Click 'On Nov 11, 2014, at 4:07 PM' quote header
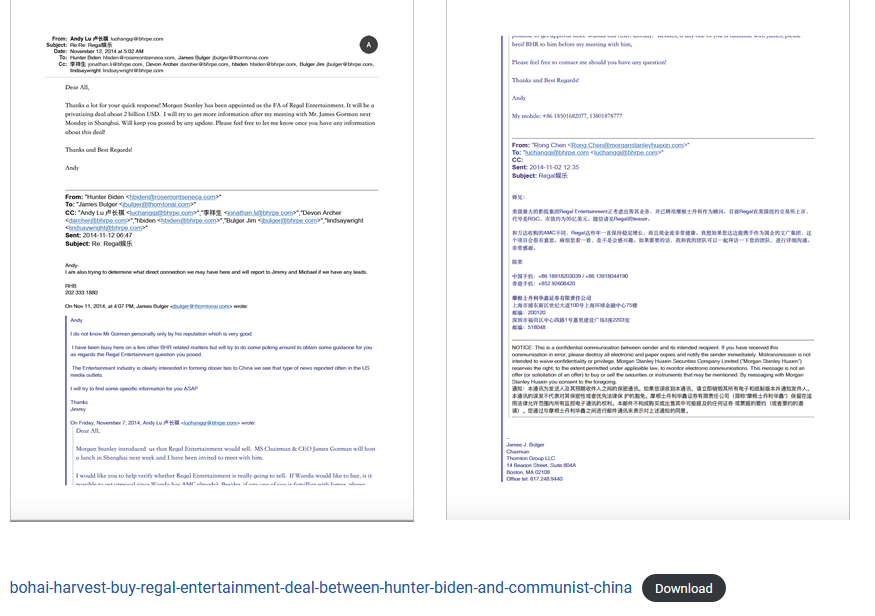875x616 pixels. click(156, 306)
